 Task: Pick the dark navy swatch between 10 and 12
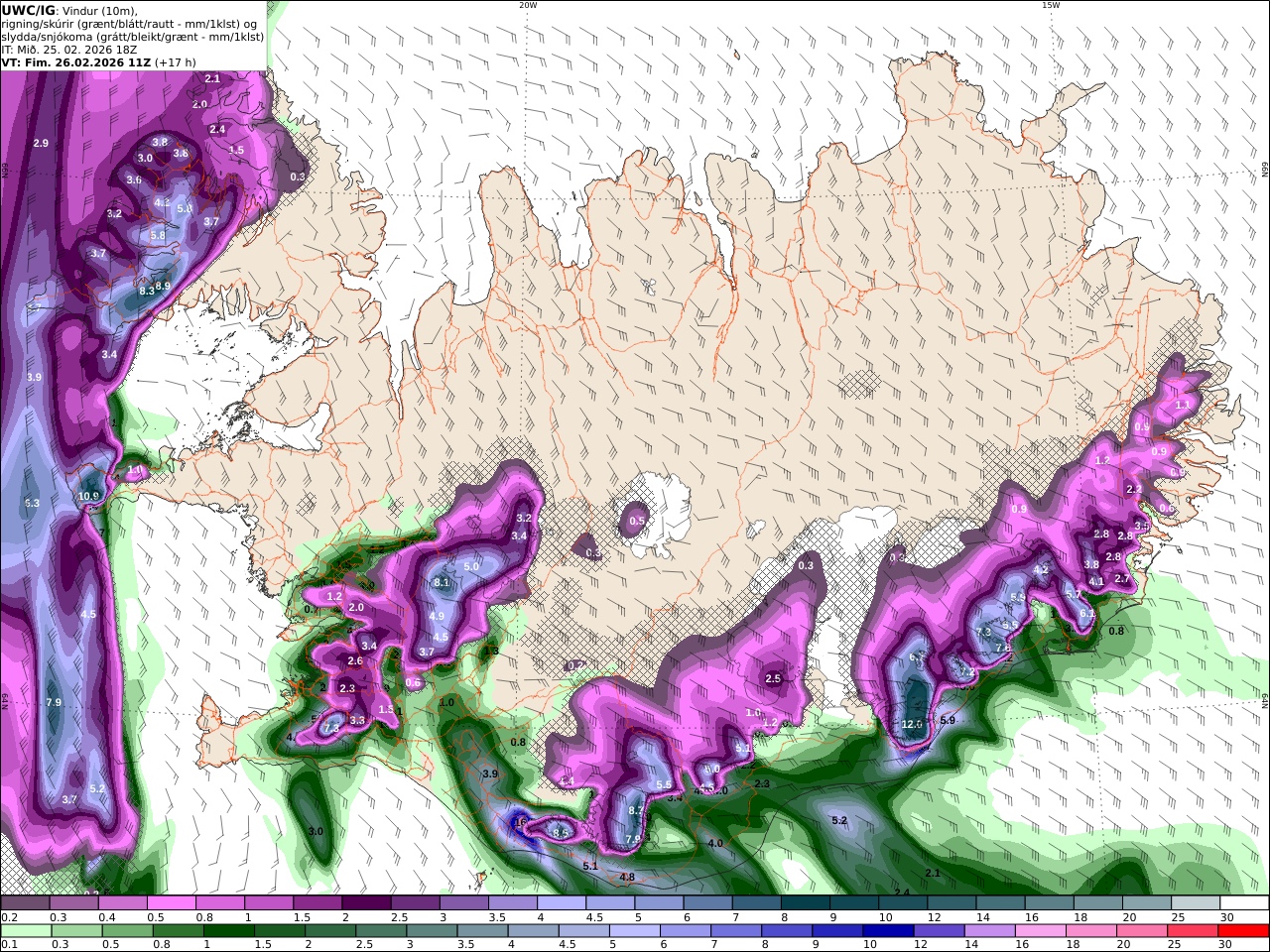pos(886,931)
